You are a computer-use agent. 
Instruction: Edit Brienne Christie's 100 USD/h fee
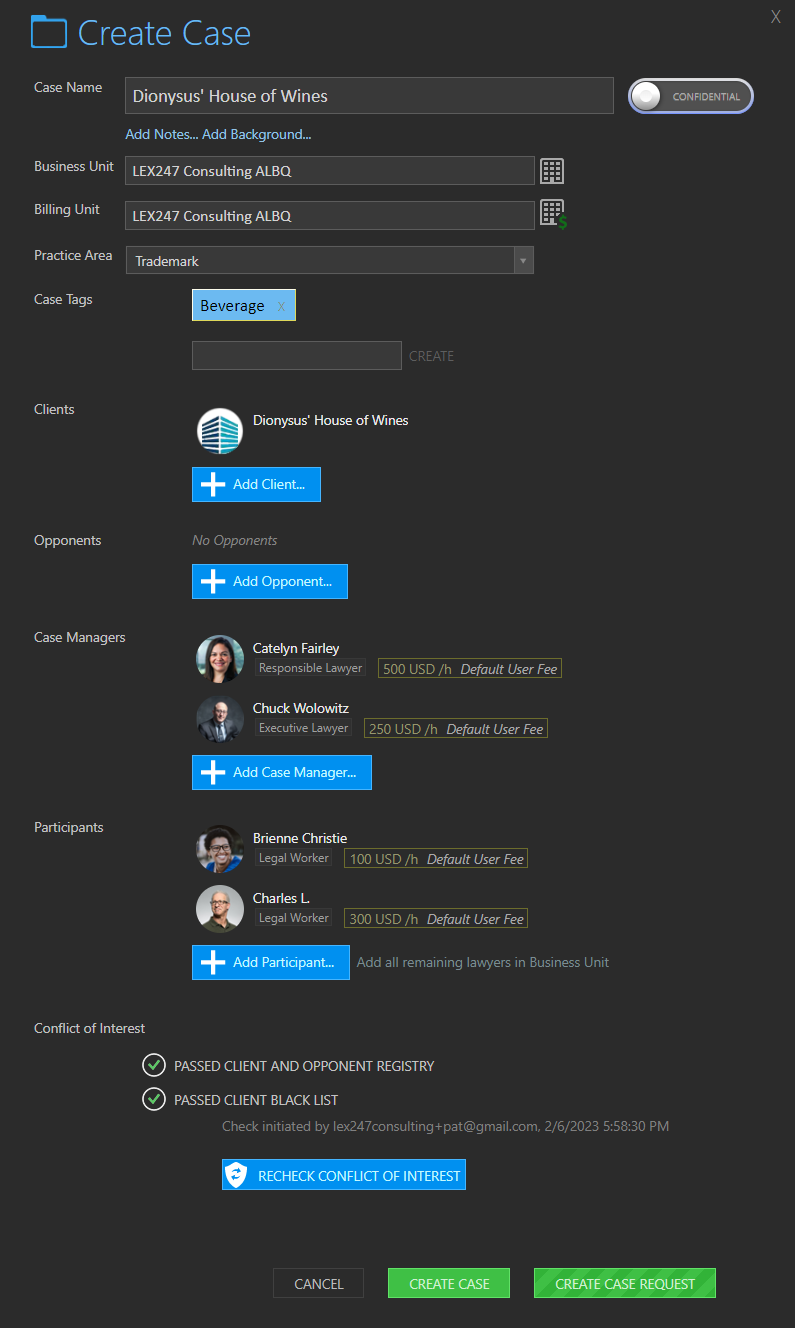[436, 859]
